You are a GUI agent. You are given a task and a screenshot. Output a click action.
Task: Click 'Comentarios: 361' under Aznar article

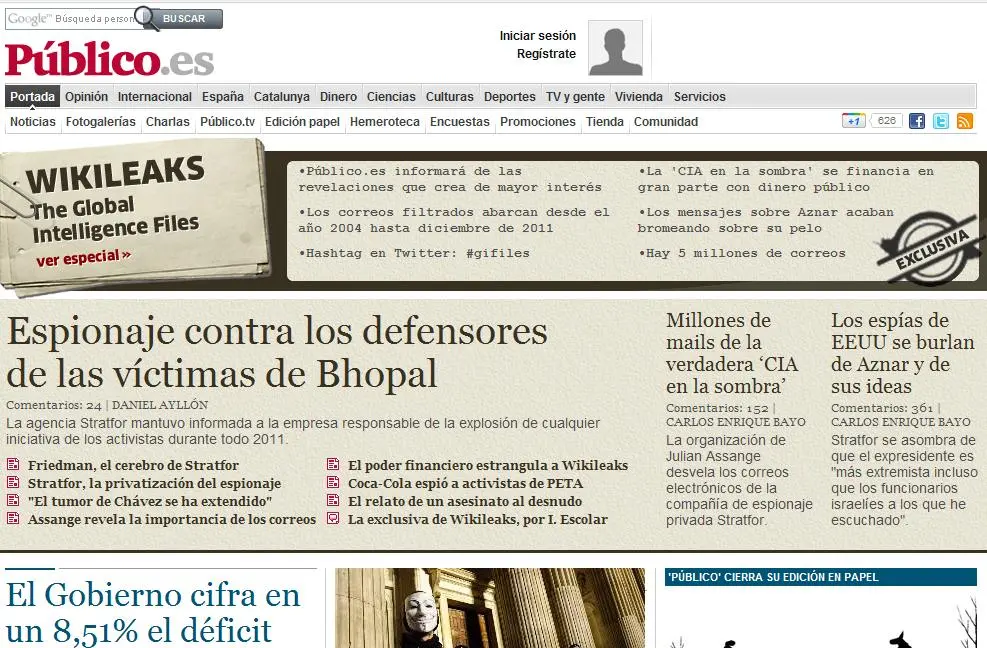[x=881, y=408]
